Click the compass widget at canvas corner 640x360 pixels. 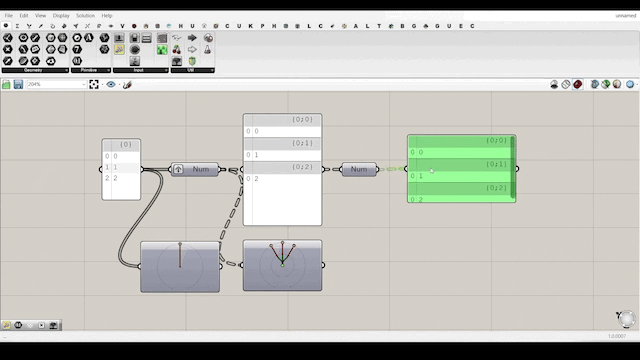tap(626, 319)
